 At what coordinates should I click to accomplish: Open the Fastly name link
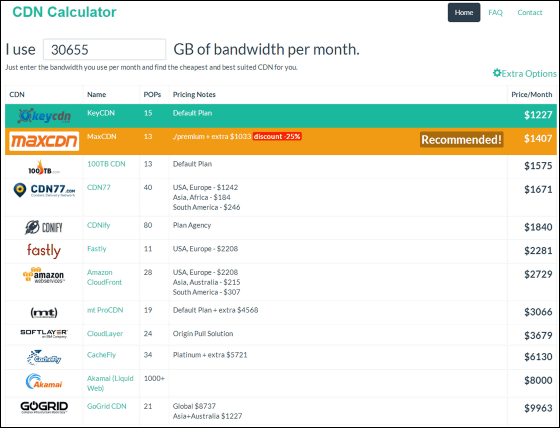tap(96, 249)
